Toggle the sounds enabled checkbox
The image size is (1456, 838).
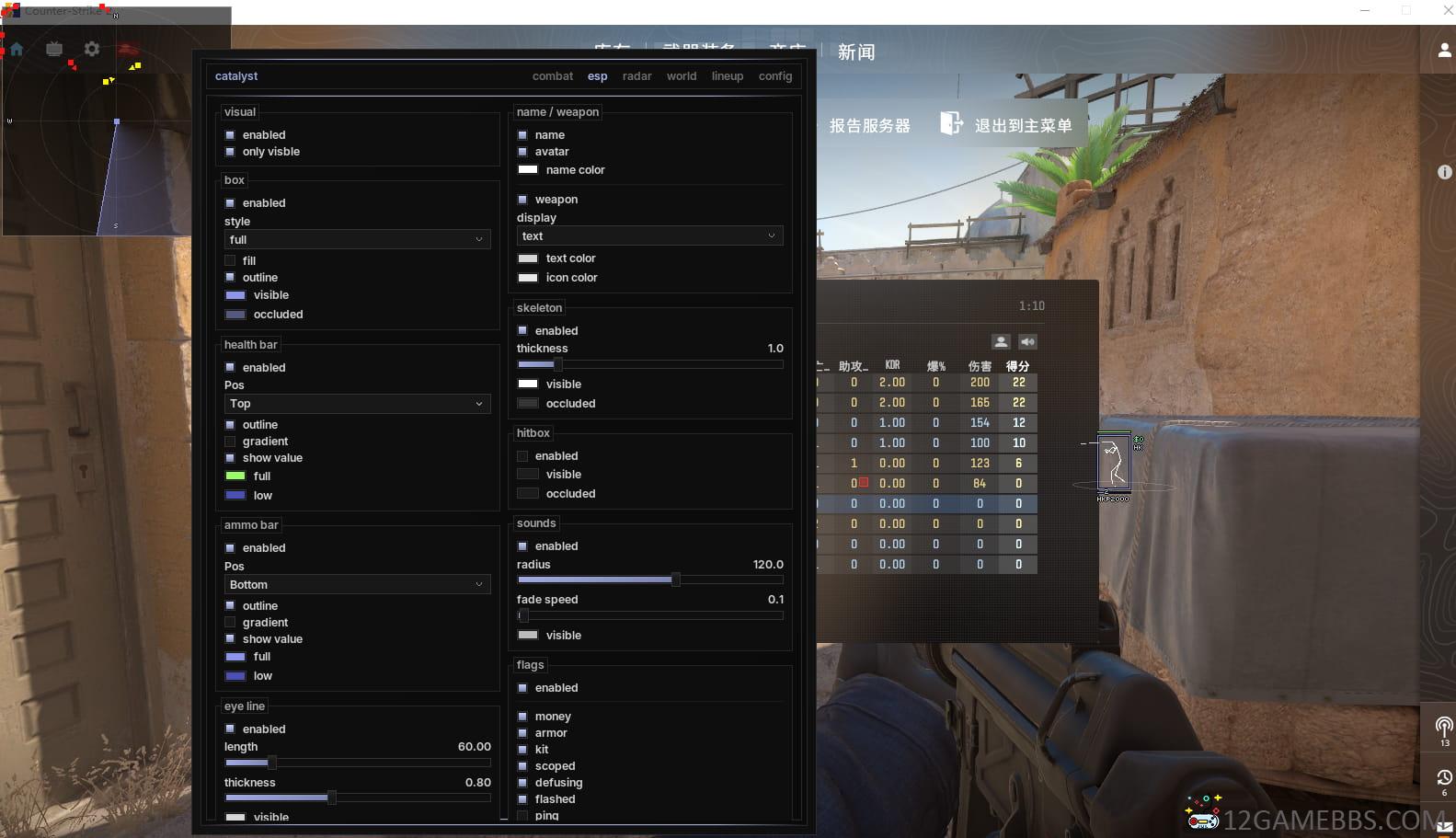(x=522, y=546)
